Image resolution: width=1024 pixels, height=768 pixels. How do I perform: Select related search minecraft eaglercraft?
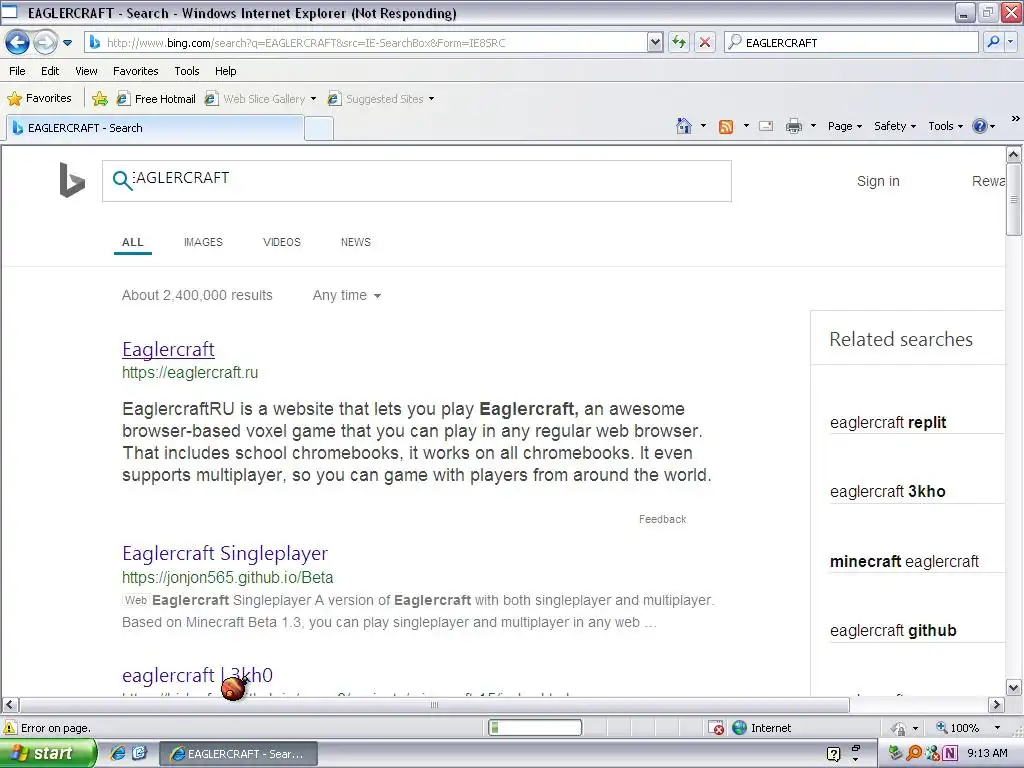coord(904,561)
